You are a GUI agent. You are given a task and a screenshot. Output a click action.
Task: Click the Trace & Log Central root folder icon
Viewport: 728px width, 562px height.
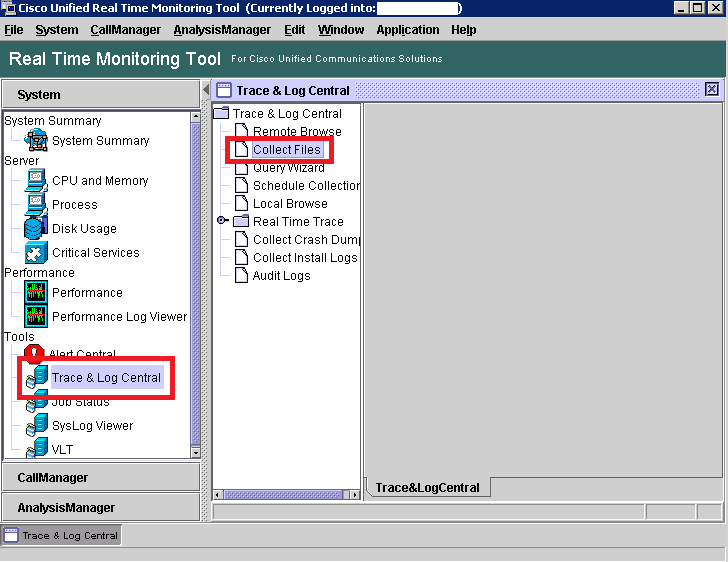click(221, 113)
